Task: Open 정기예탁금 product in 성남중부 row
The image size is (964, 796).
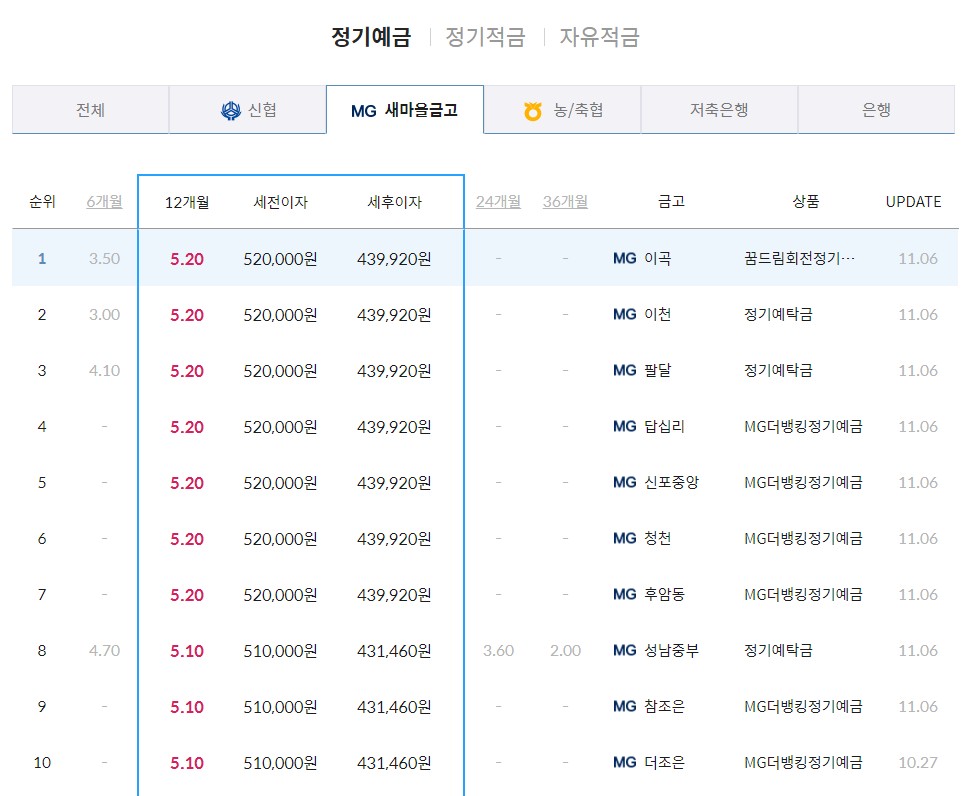Action: 778,650
